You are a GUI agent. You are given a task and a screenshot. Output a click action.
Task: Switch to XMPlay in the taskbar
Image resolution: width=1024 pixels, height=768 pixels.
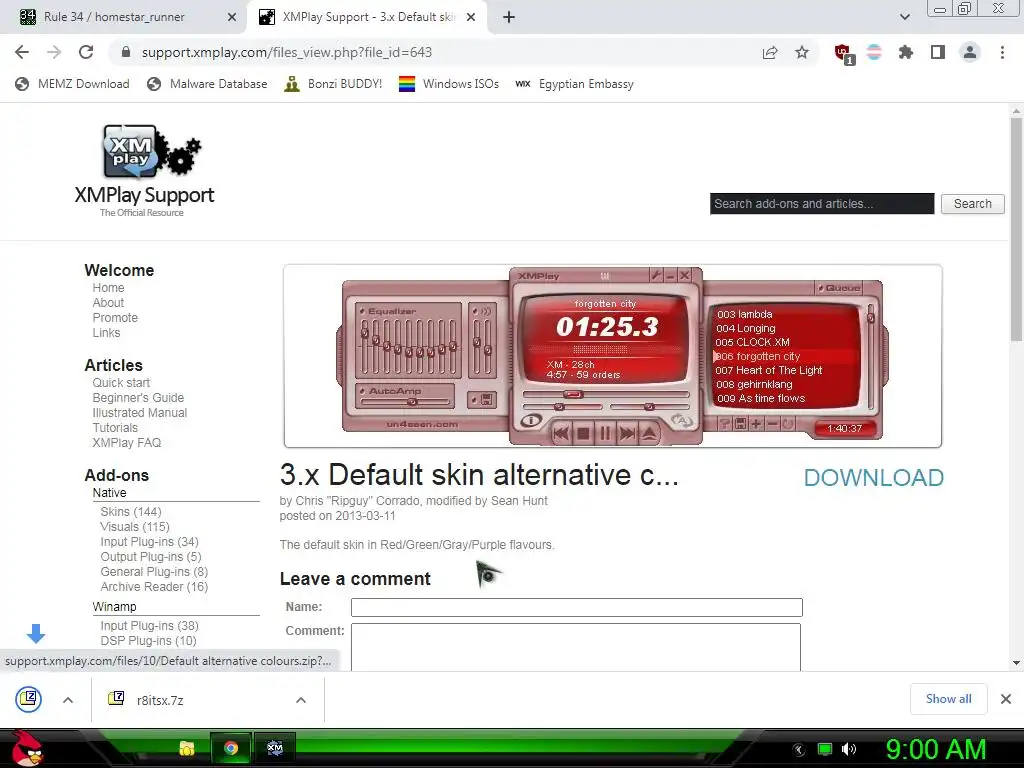(275, 748)
